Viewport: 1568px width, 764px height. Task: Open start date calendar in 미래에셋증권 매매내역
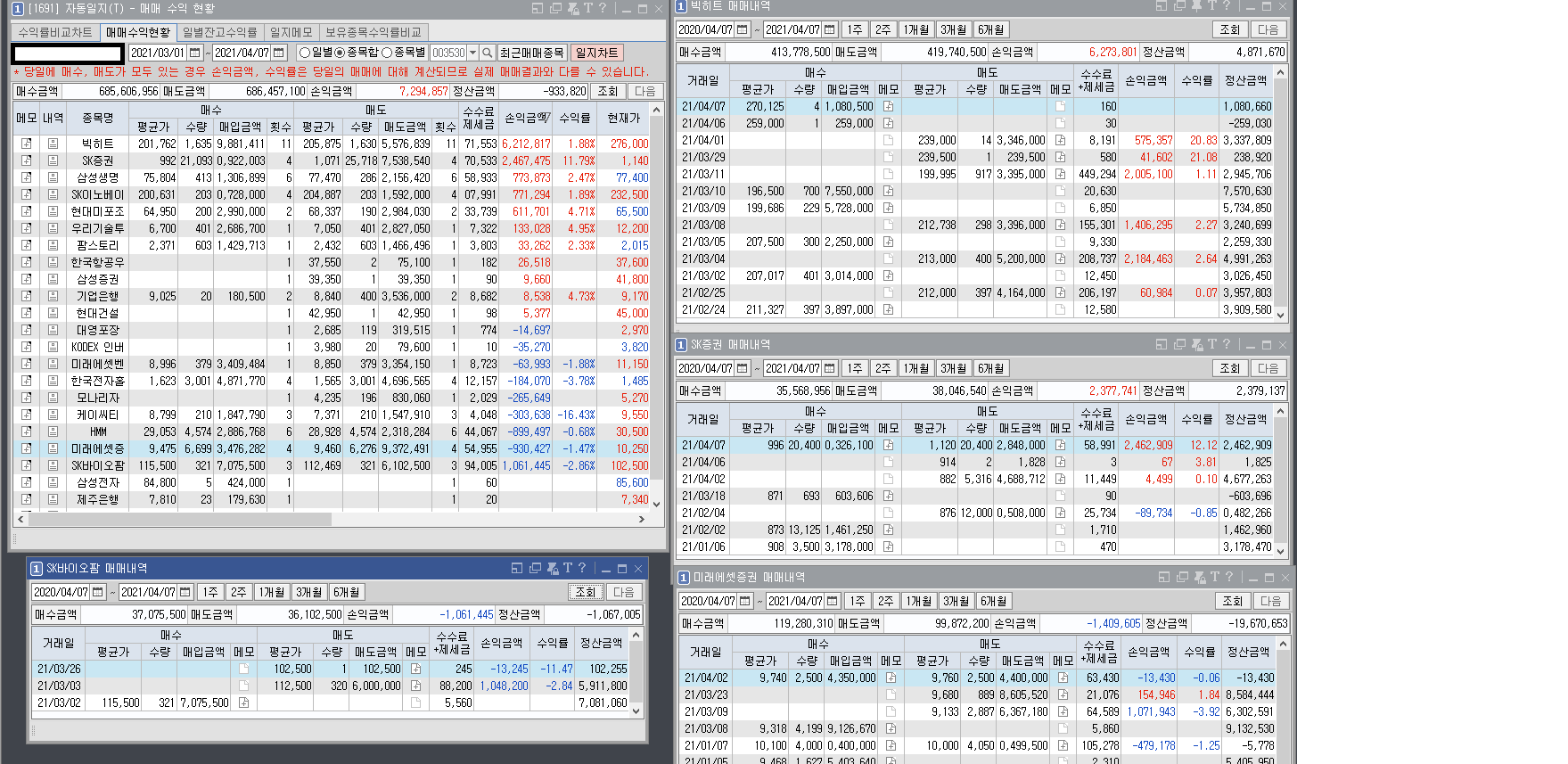[x=745, y=601]
